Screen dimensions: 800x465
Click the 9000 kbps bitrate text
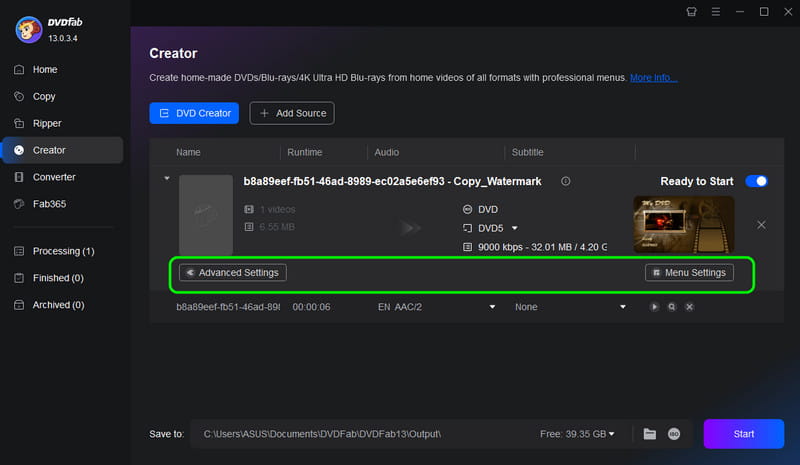click(542, 247)
